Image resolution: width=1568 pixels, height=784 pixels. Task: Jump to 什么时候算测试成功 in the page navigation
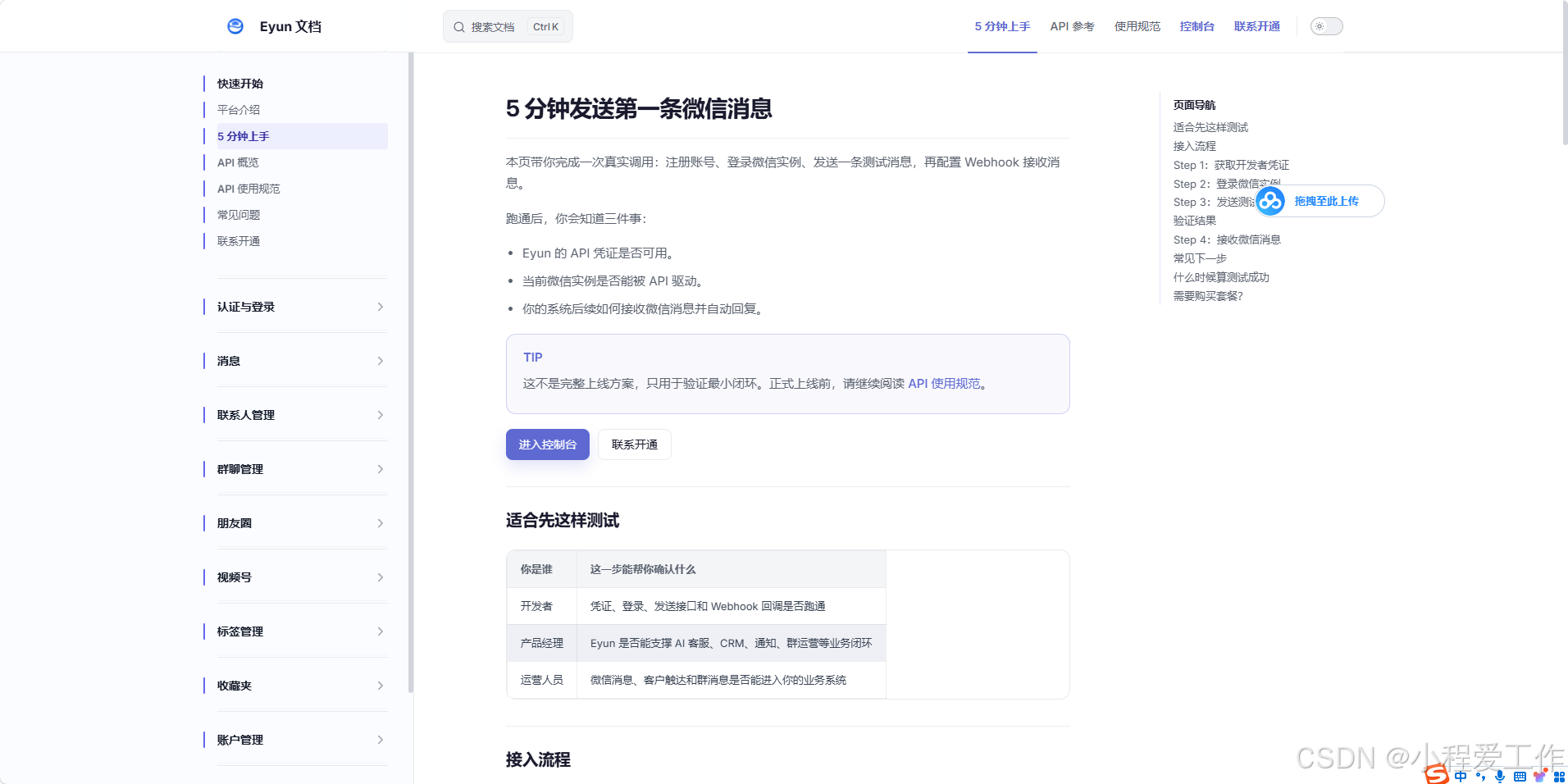[1221, 277]
